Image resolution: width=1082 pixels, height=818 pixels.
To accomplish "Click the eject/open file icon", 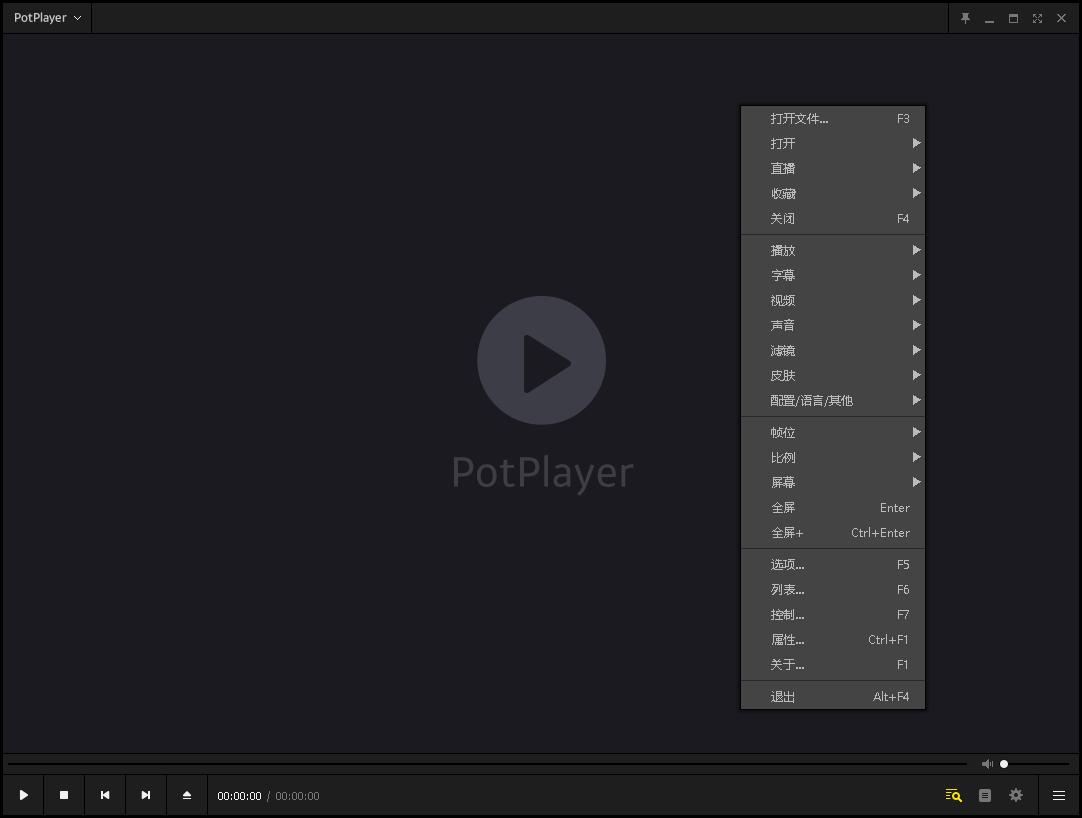I will click(187, 795).
